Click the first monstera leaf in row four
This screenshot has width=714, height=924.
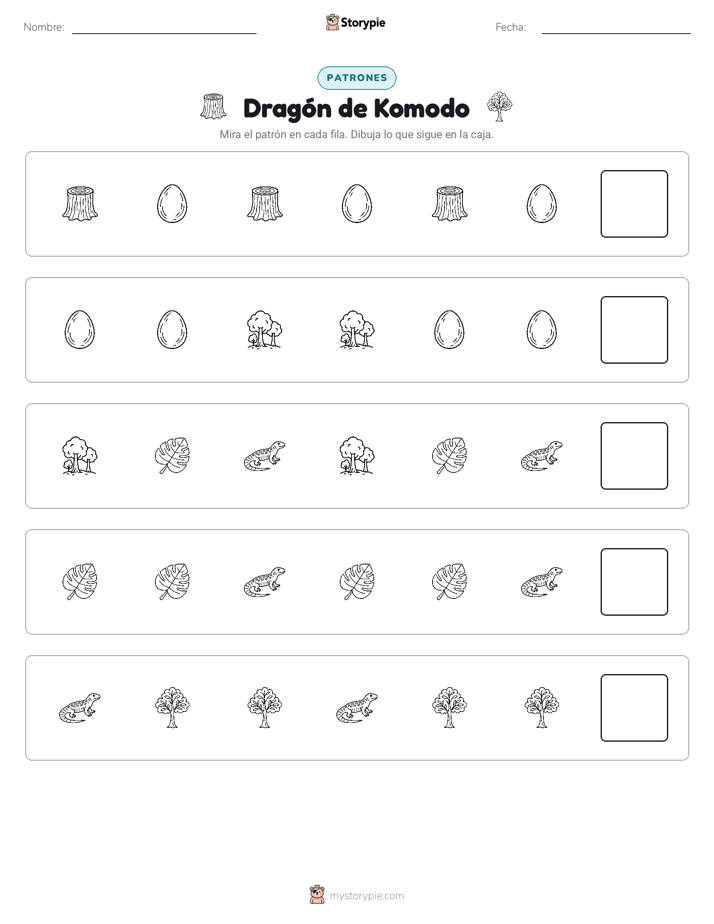pos(80,582)
